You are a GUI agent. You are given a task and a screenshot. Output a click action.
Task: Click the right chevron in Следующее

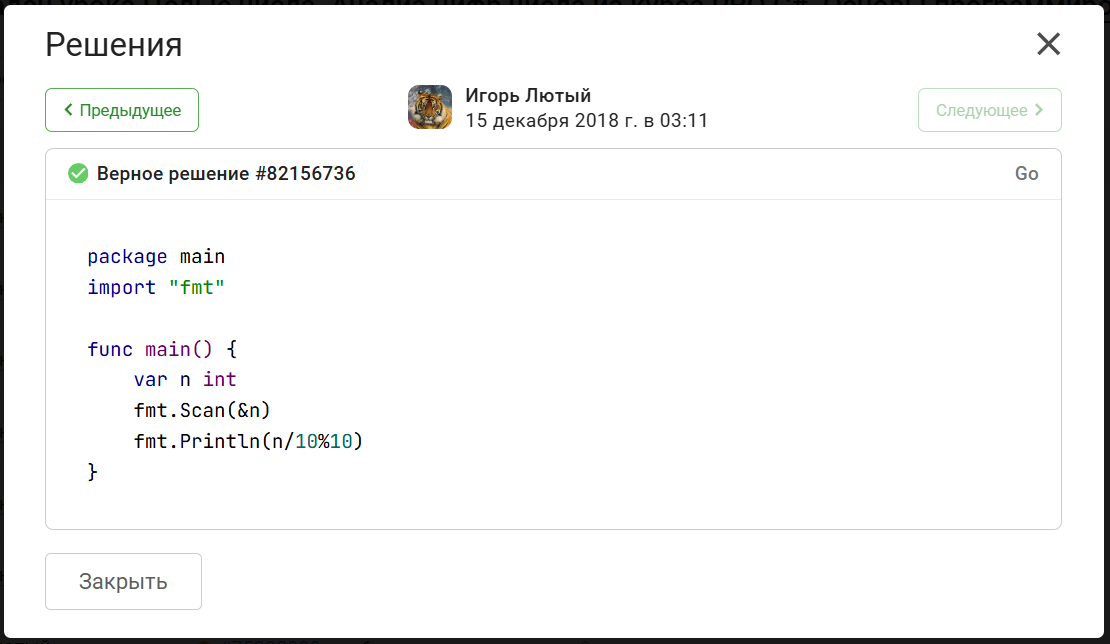point(1039,110)
